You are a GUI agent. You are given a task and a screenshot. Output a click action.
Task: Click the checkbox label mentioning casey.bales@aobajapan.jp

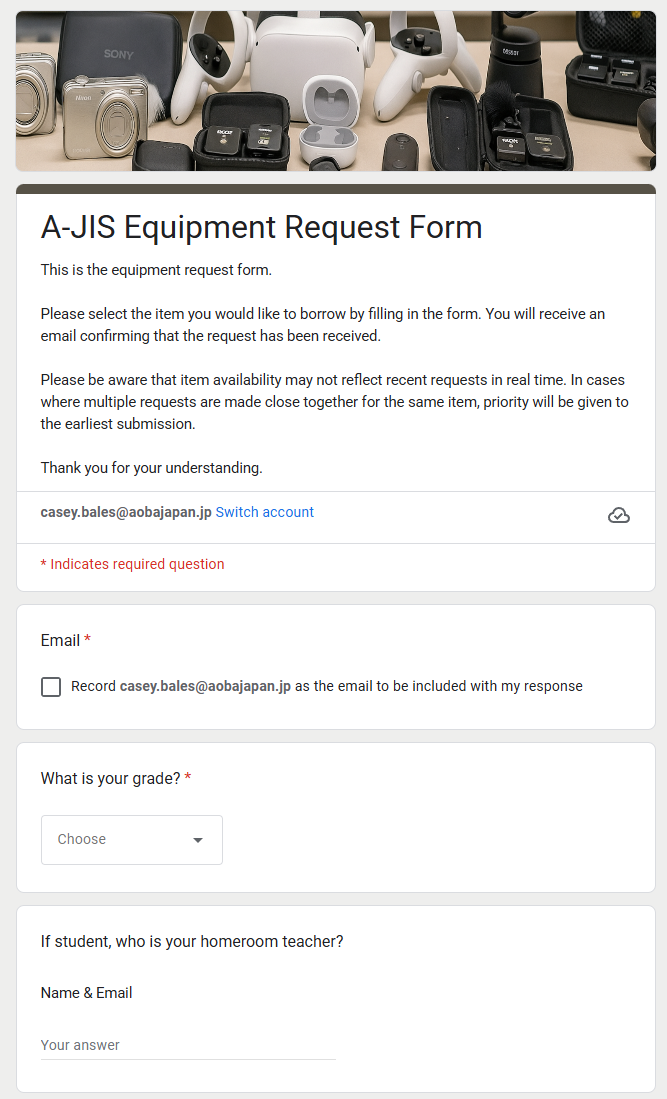(326, 687)
